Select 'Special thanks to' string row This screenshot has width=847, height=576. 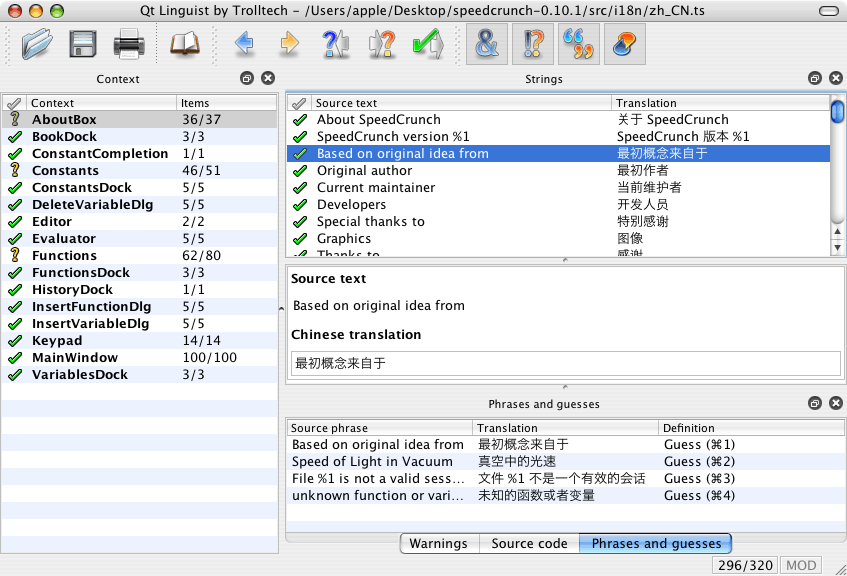pyautogui.click(x=559, y=222)
